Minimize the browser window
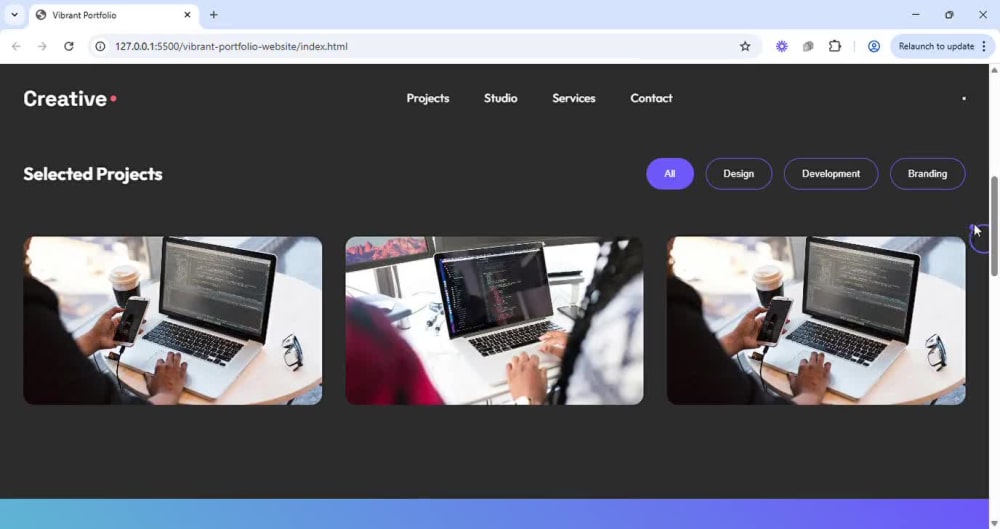Screen dimensions: 1000x529 916,15
